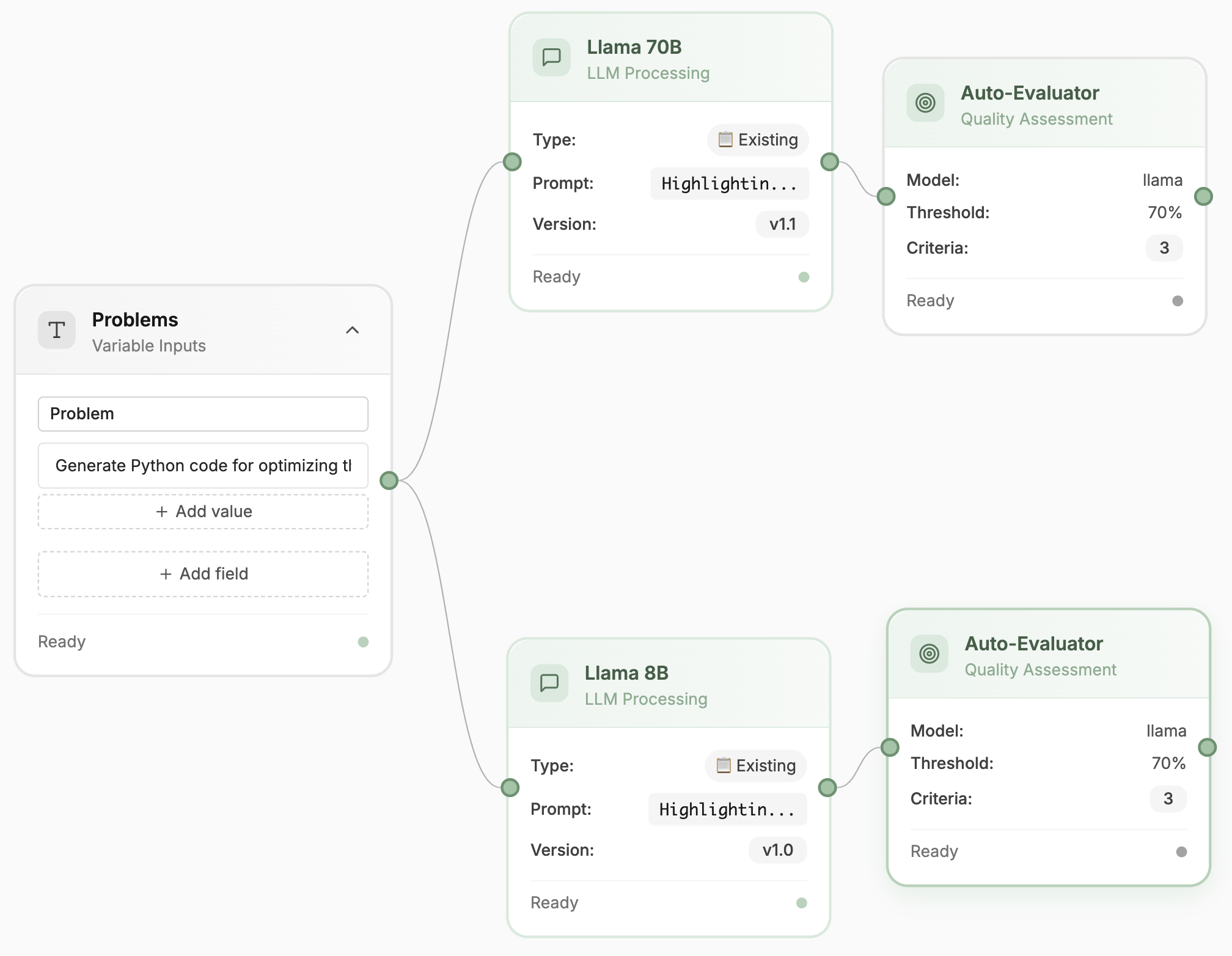Image resolution: width=1232 pixels, height=956 pixels.
Task: Click the top Auto-Evaluator output connector
Action: [1204, 196]
